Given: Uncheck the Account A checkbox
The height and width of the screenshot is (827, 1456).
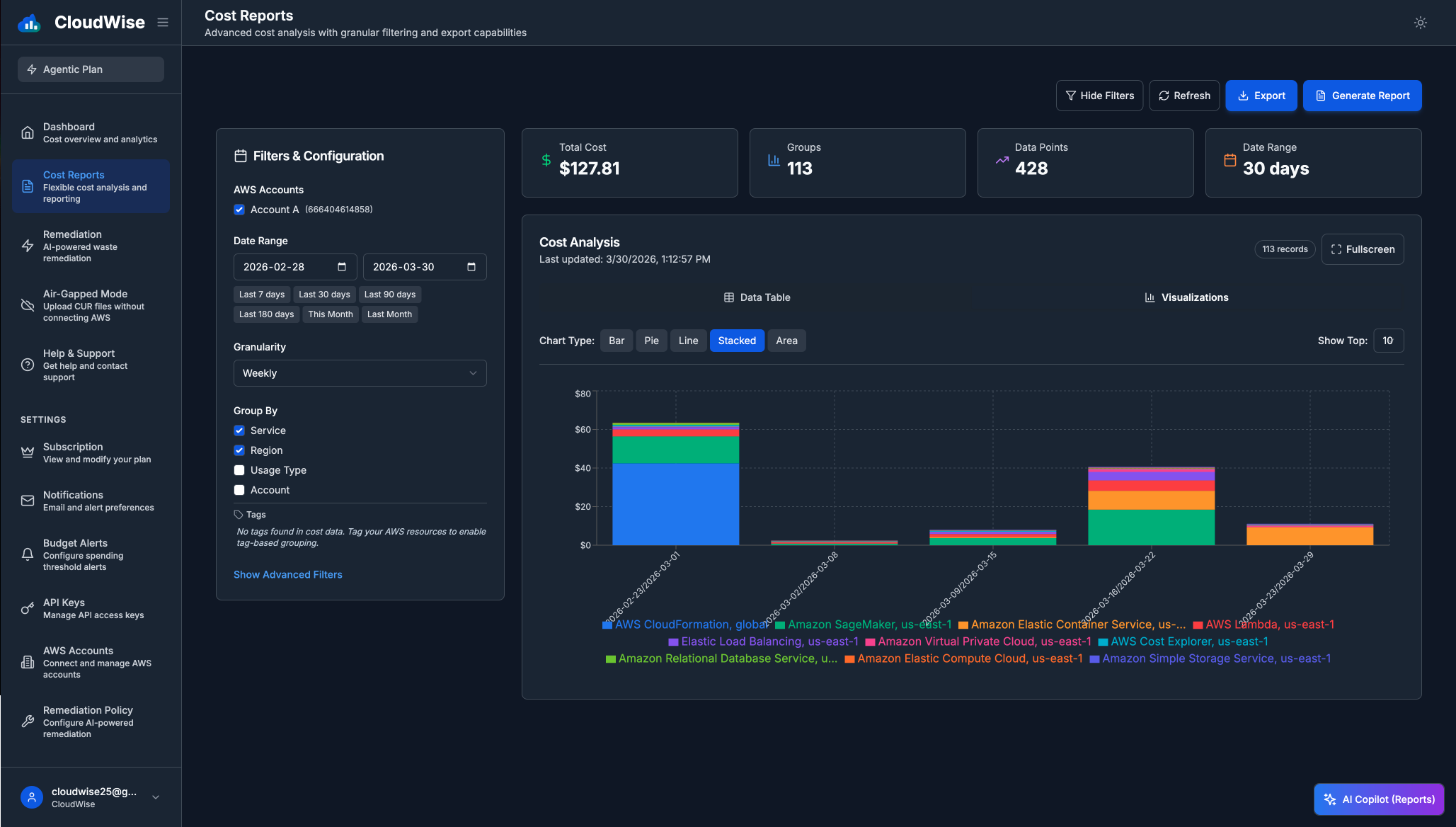Looking at the screenshot, I should coord(239,209).
